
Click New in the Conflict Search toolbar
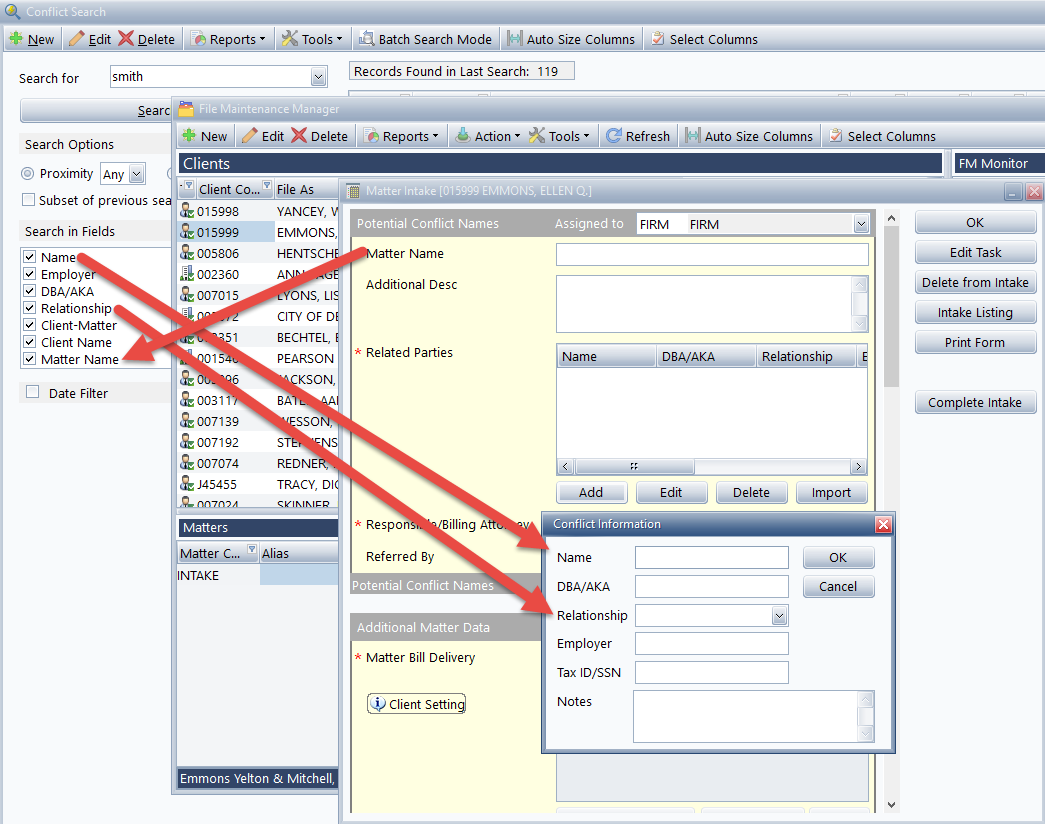[32, 39]
